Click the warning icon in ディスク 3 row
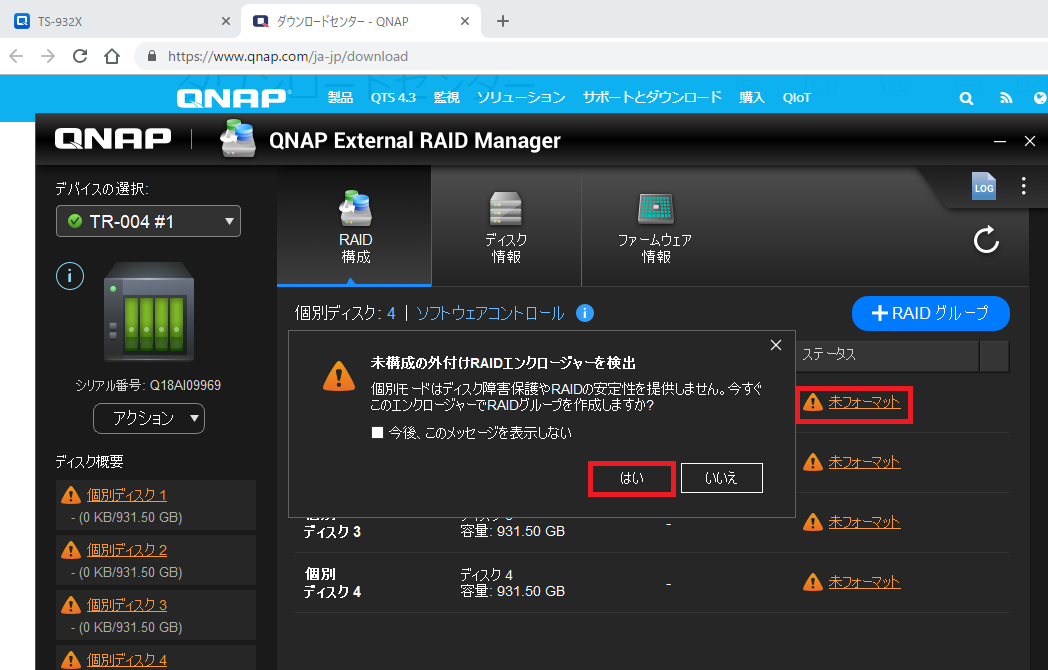 tap(813, 522)
